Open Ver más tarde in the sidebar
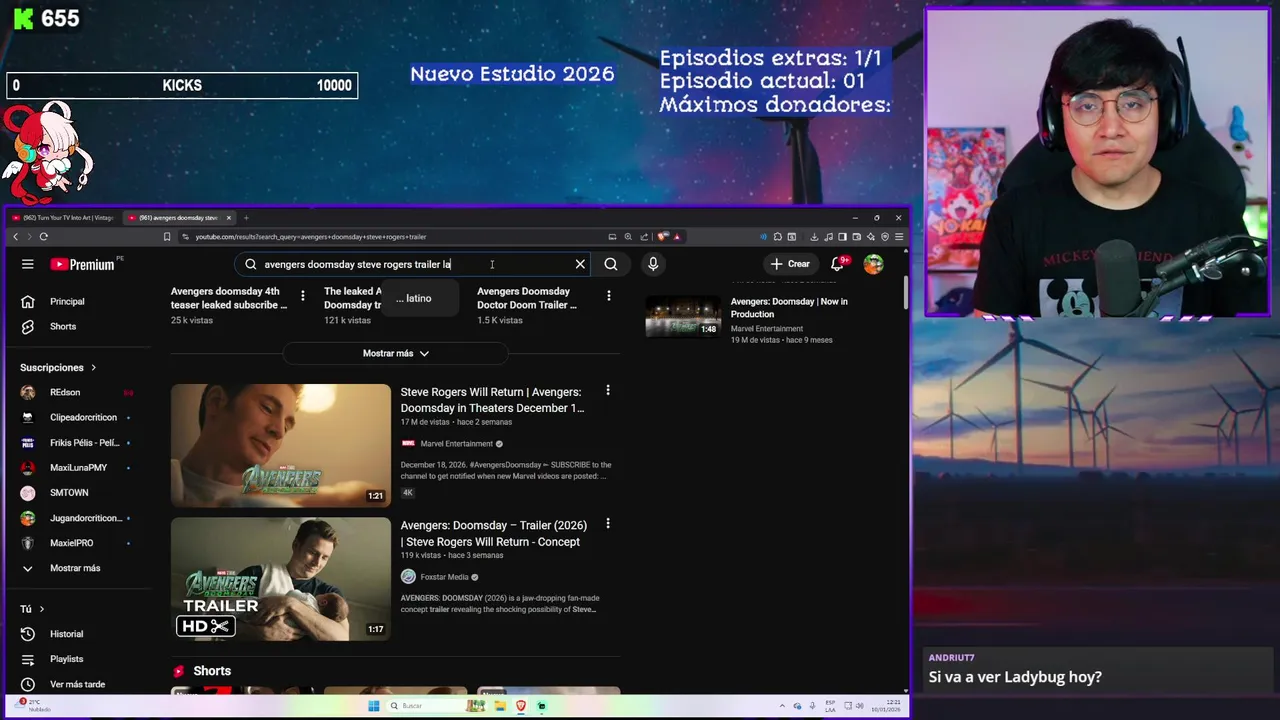The height and width of the screenshot is (720, 1280). pyautogui.click(x=75, y=684)
